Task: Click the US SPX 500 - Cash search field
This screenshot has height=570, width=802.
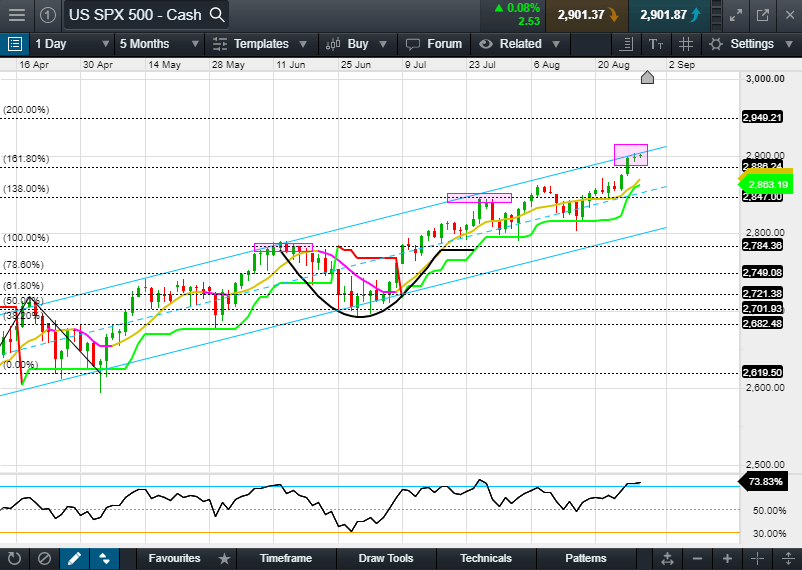Action: tap(146, 15)
